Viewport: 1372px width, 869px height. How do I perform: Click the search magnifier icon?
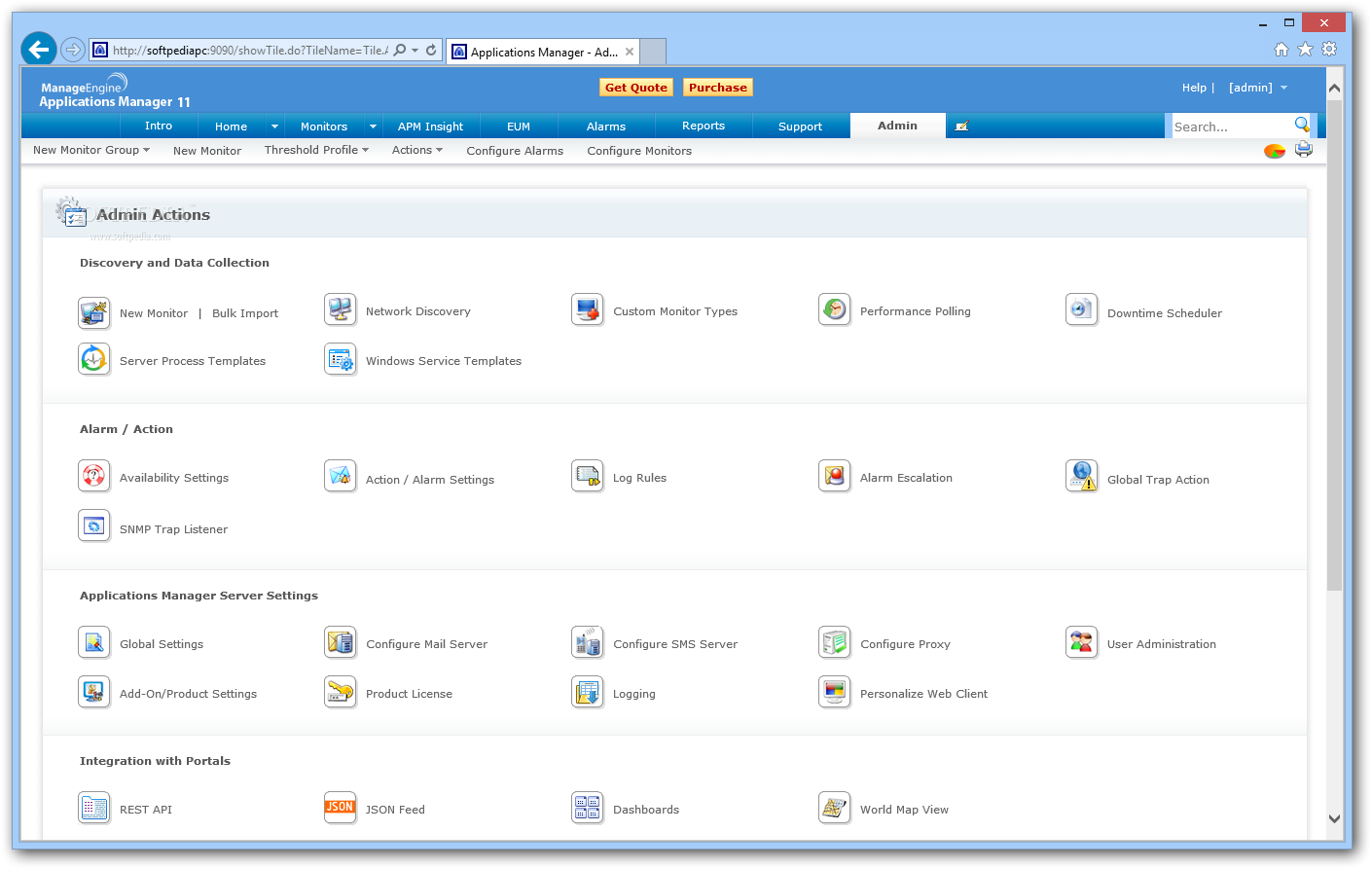point(1302,125)
